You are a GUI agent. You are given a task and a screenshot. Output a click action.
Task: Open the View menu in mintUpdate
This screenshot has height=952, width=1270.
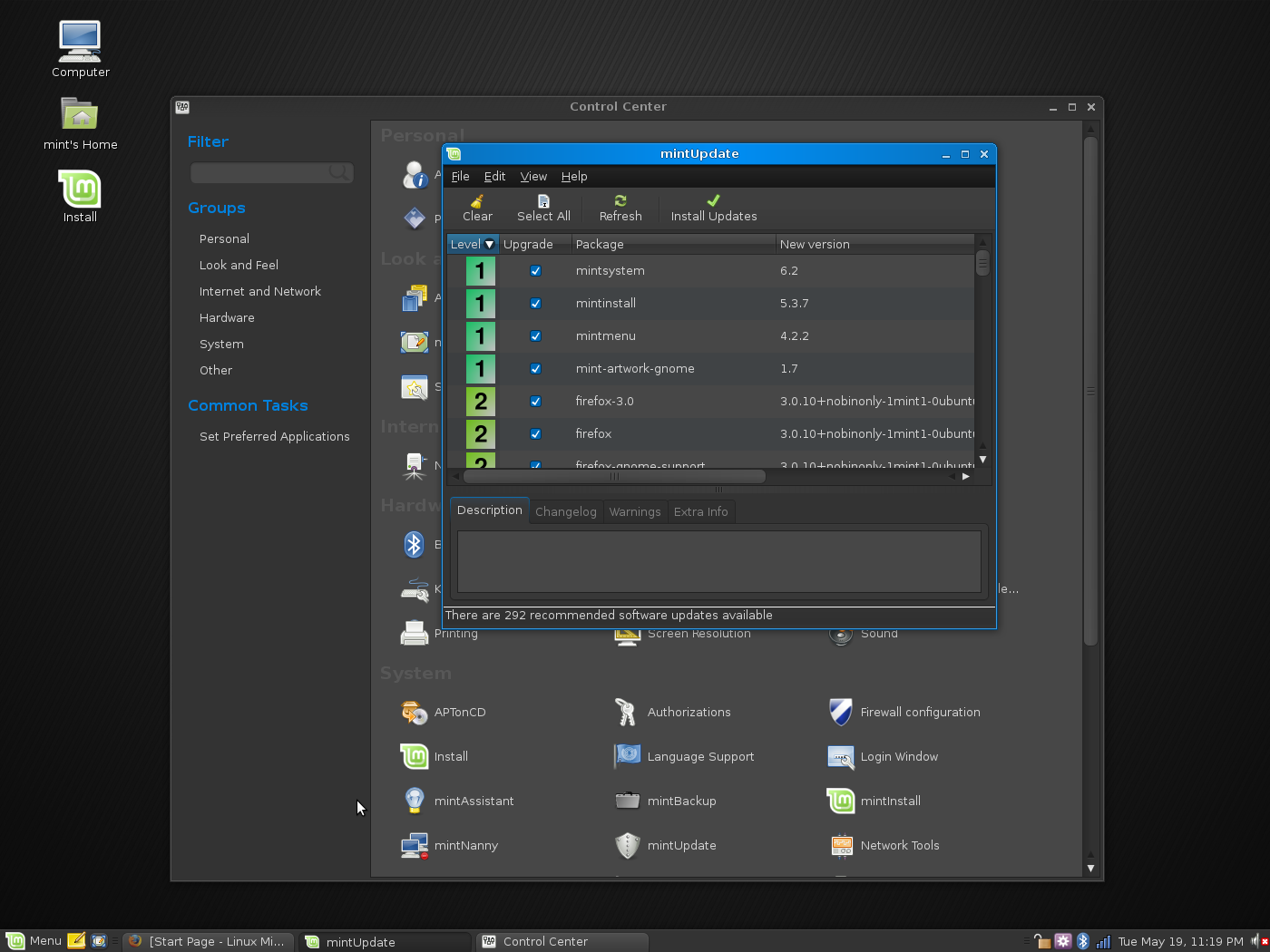(533, 177)
